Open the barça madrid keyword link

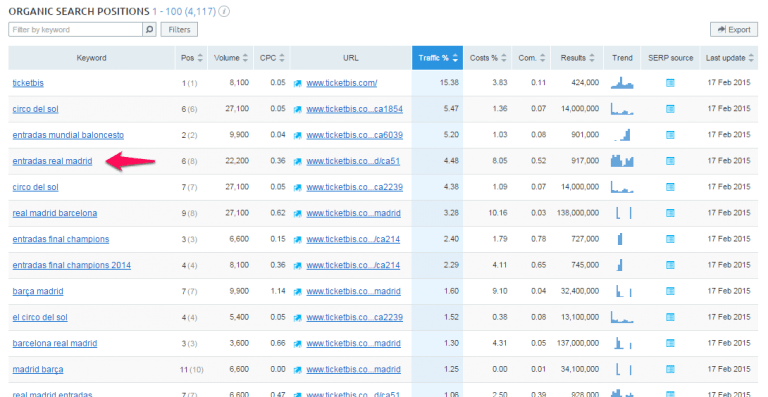pos(38,291)
